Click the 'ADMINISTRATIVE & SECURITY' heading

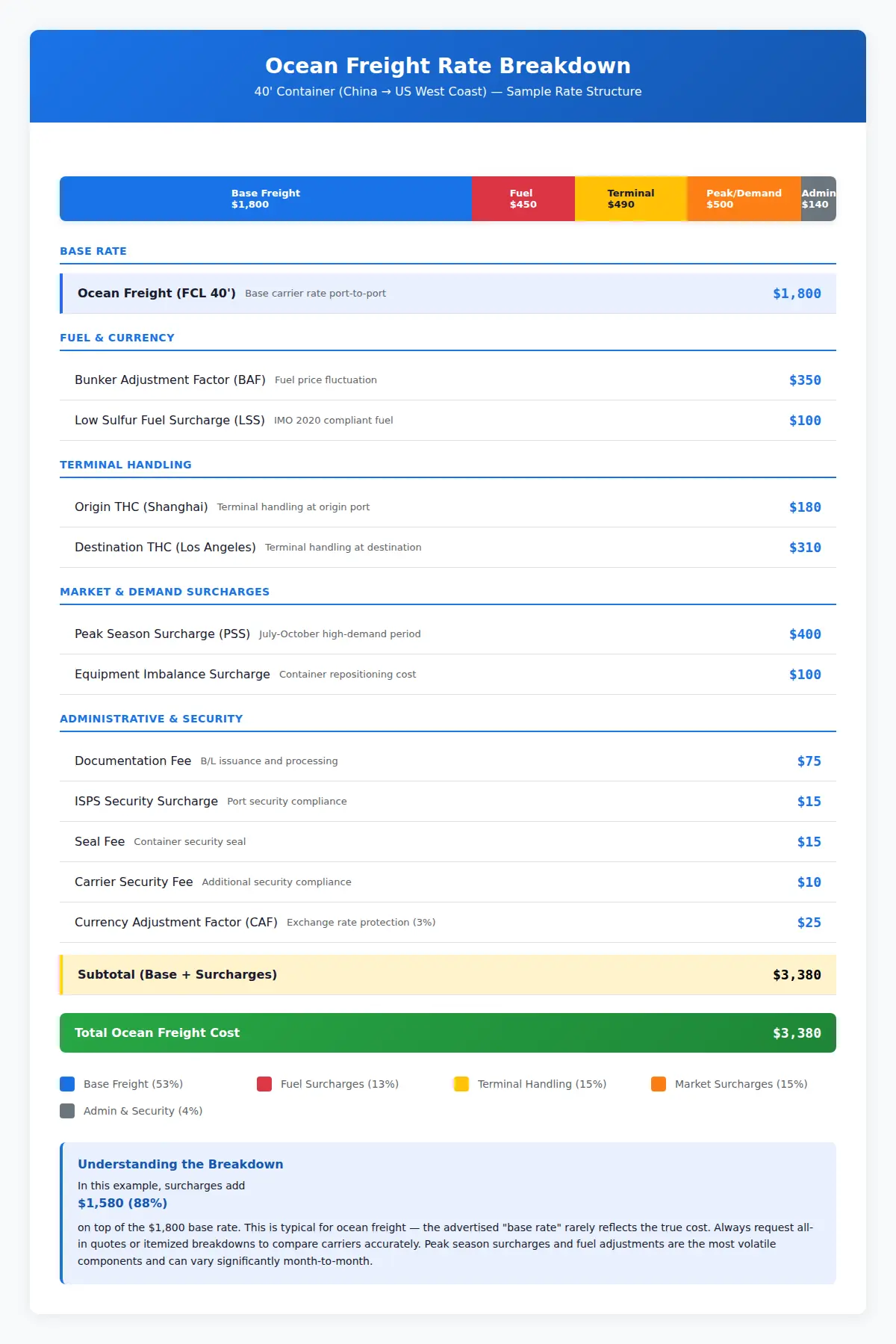[x=151, y=719]
